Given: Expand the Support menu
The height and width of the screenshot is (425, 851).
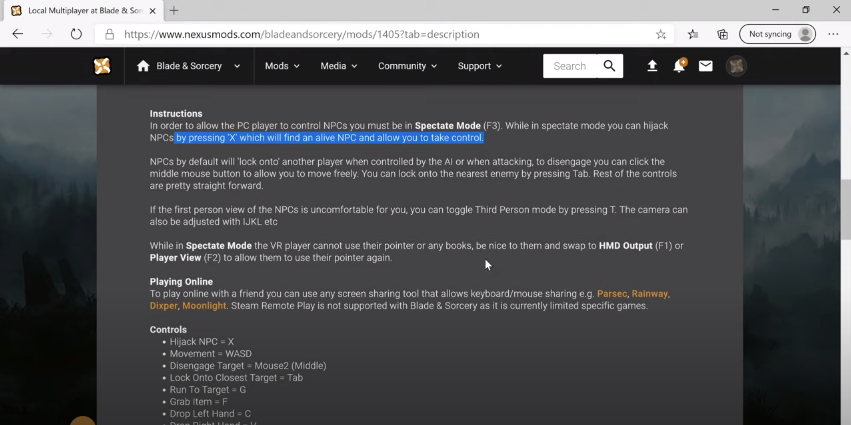Looking at the screenshot, I should (x=480, y=66).
